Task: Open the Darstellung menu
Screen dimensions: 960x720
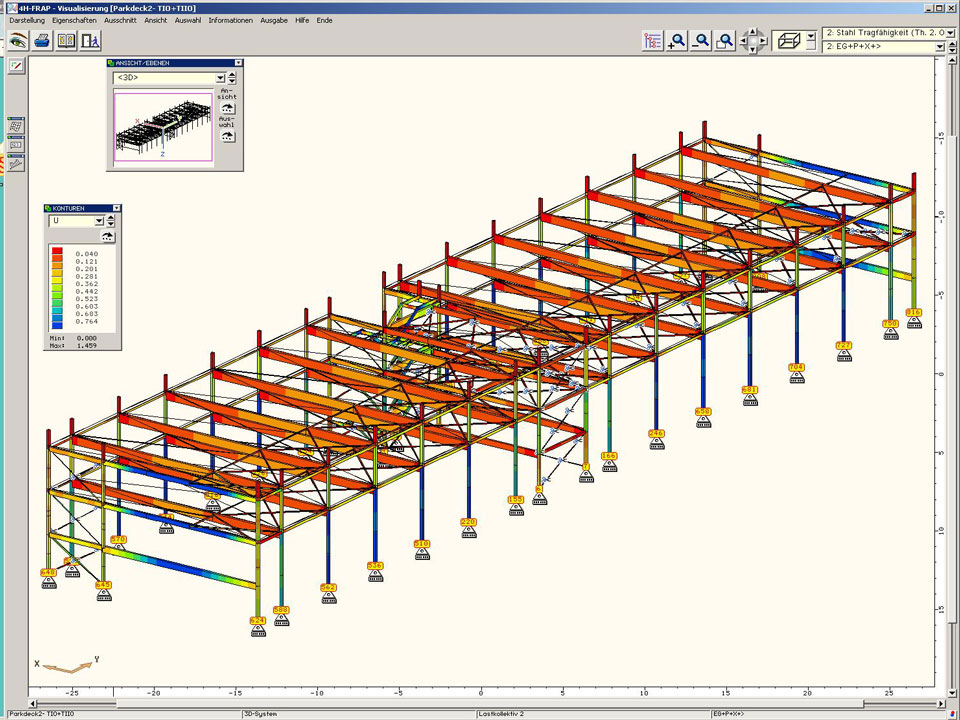Action: coord(27,20)
